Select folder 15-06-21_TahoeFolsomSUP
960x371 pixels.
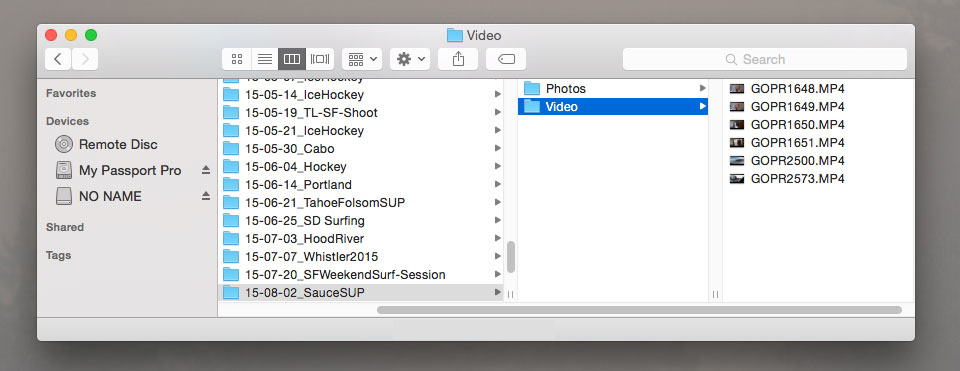361,202
